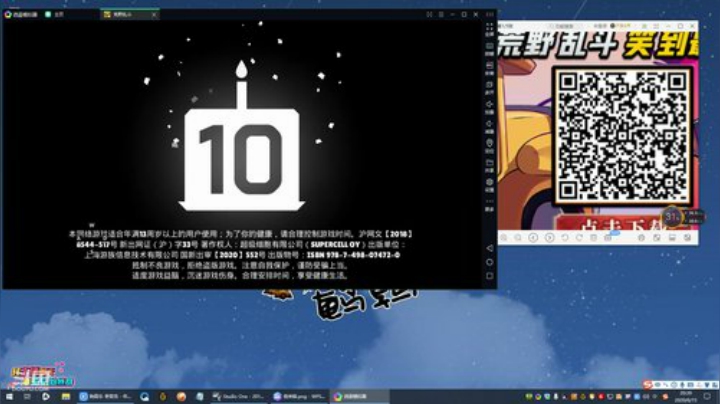Viewport: 720px width, 404px height.
Task: Click fullscreen icon at top of emulator sidebar
Action: 489,29
